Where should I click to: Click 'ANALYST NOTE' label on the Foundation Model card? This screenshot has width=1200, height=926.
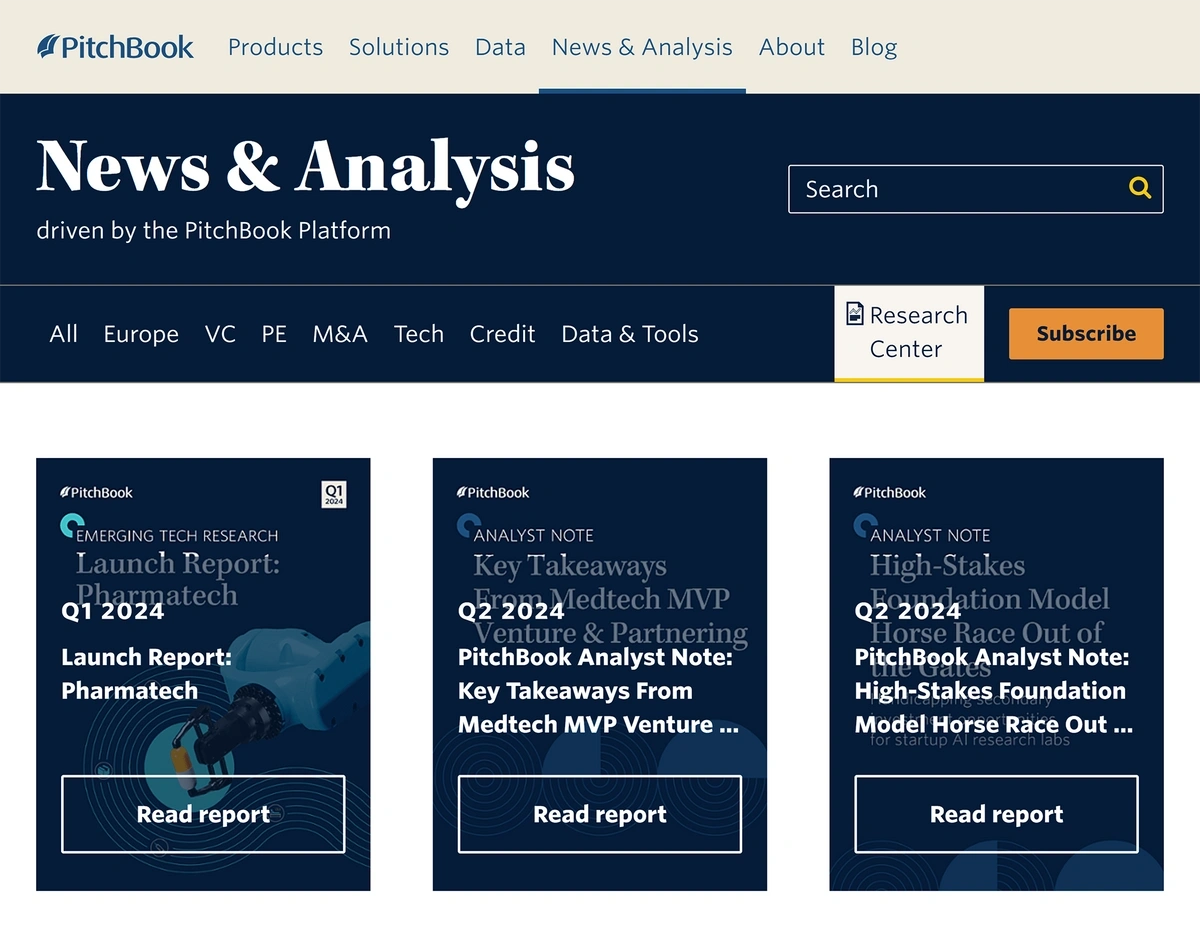pos(930,536)
